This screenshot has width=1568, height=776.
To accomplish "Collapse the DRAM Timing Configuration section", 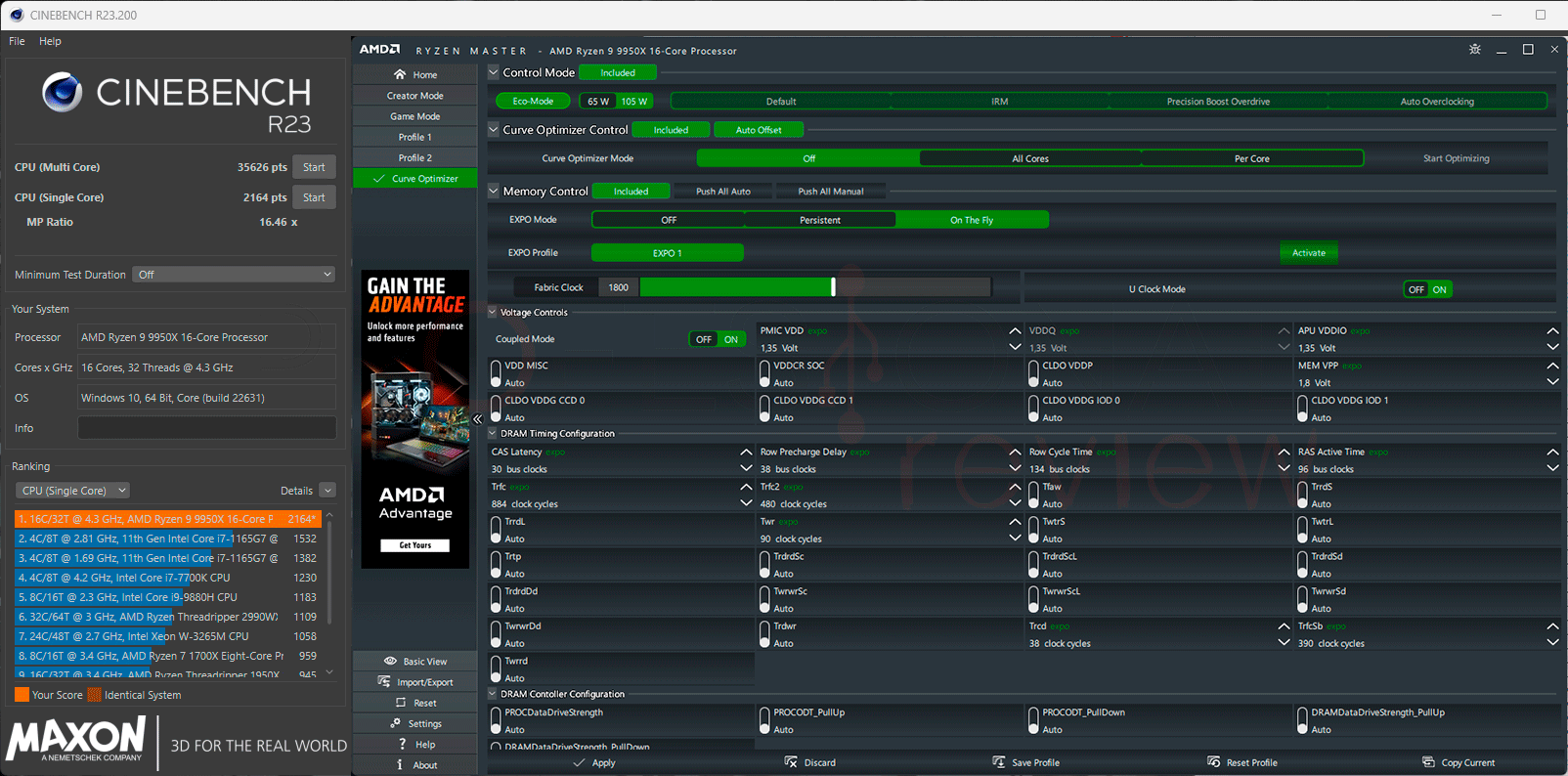I will coord(493,433).
